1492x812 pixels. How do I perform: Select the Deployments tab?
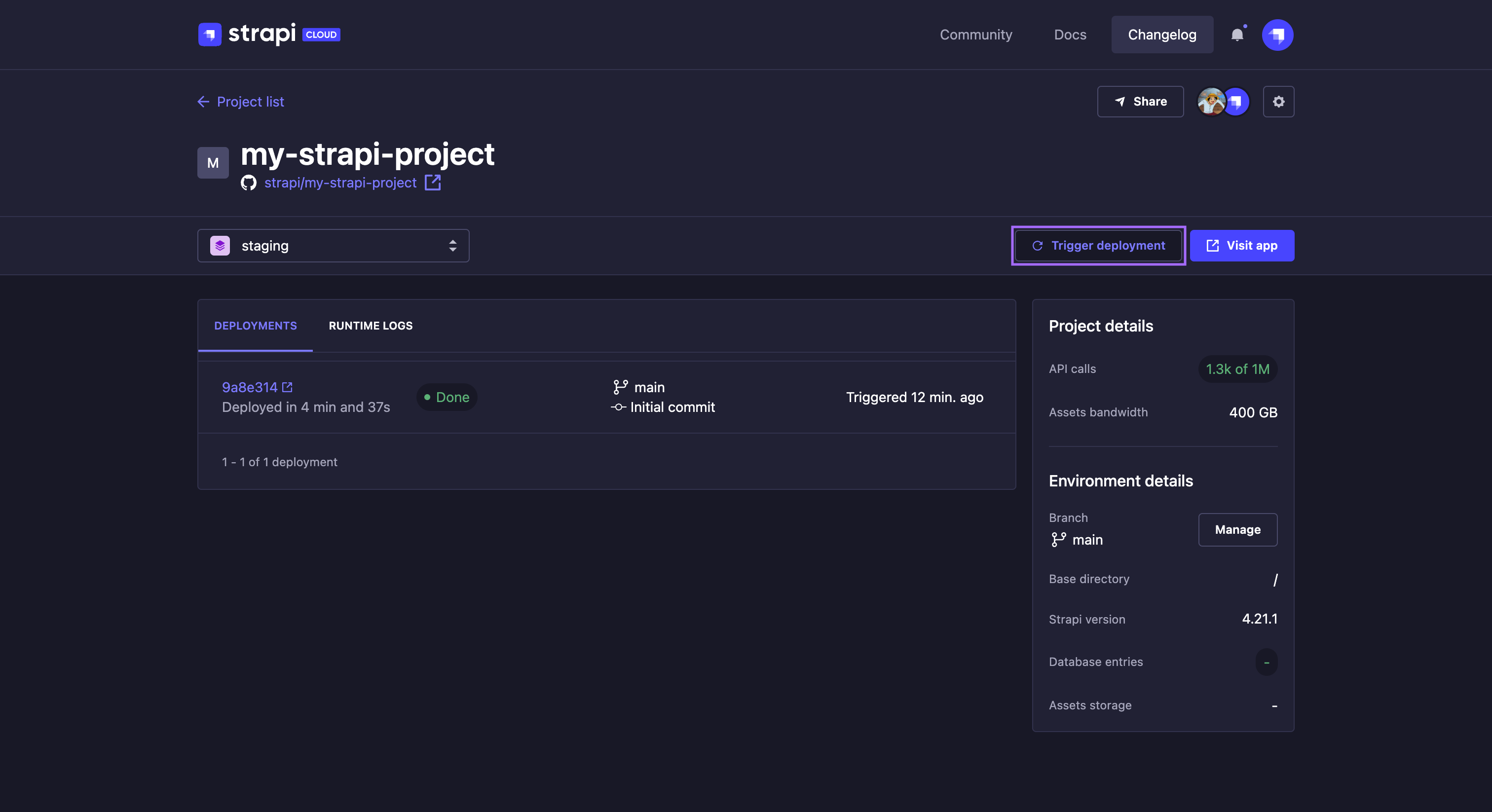point(256,324)
